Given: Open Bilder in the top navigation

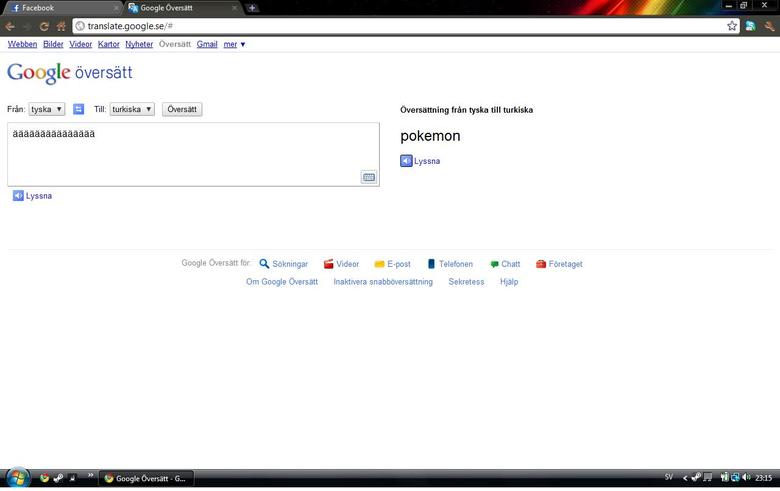Looking at the screenshot, I should tap(53, 44).
